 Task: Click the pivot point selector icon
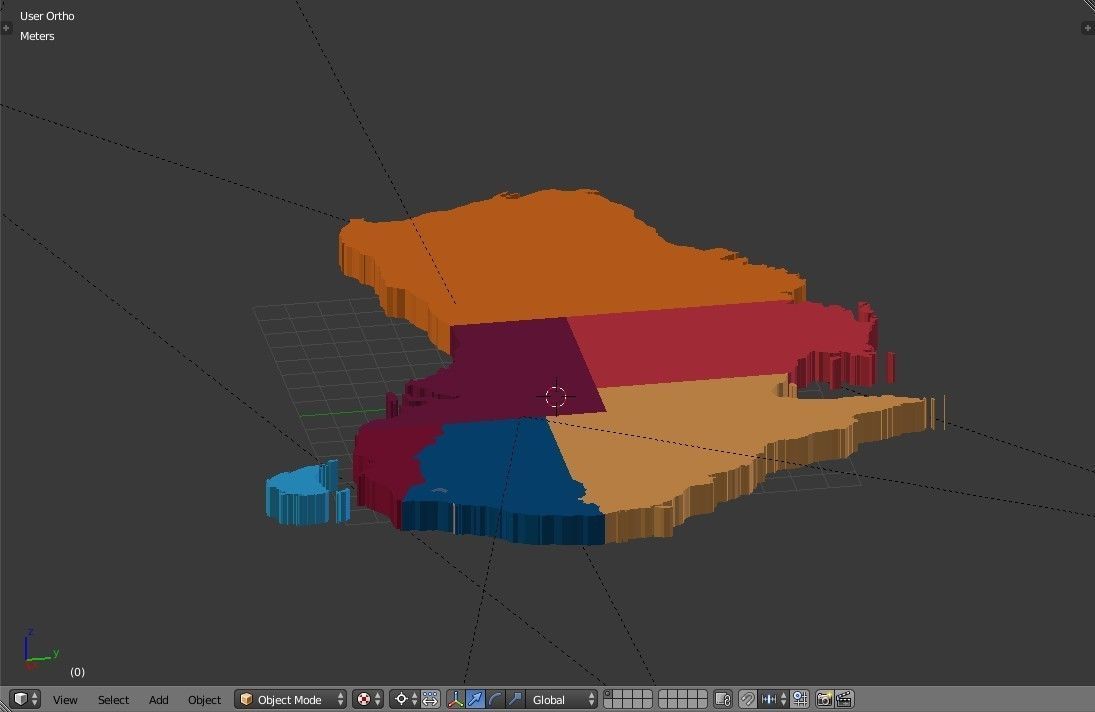point(401,699)
